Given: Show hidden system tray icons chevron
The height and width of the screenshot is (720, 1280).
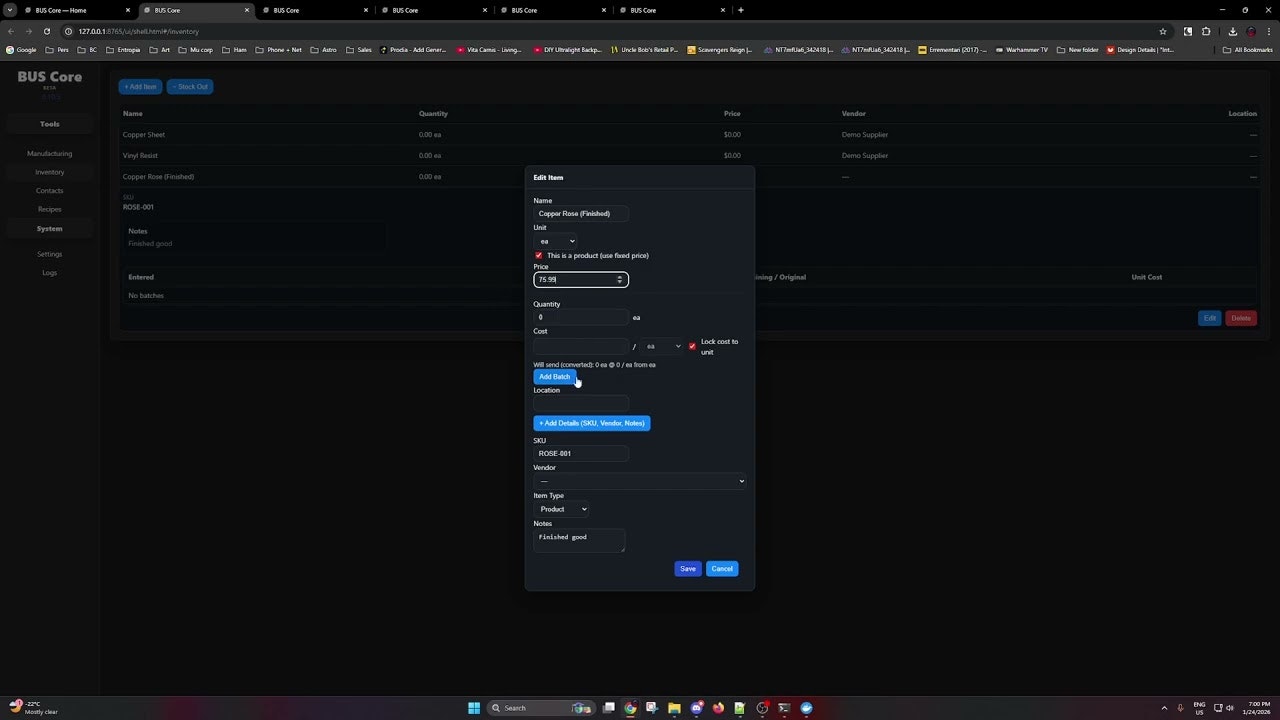Looking at the screenshot, I should pos(1164,708).
